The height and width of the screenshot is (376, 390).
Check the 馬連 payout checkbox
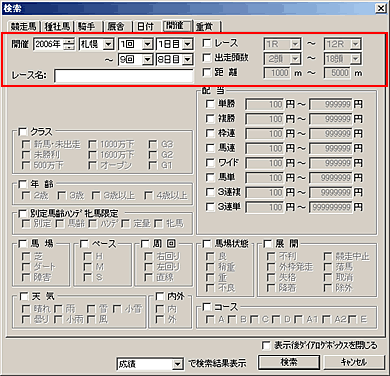[210, 148]
